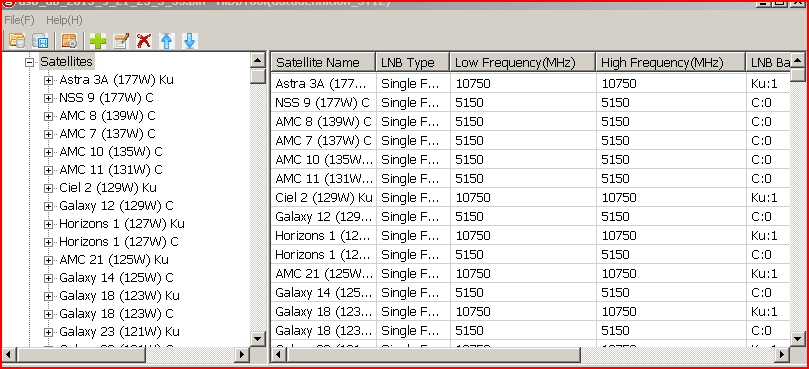Screen dimensions: 809x369
Task: Expand AMC 21 (125W) Ku node
Action: click(48, 260)
